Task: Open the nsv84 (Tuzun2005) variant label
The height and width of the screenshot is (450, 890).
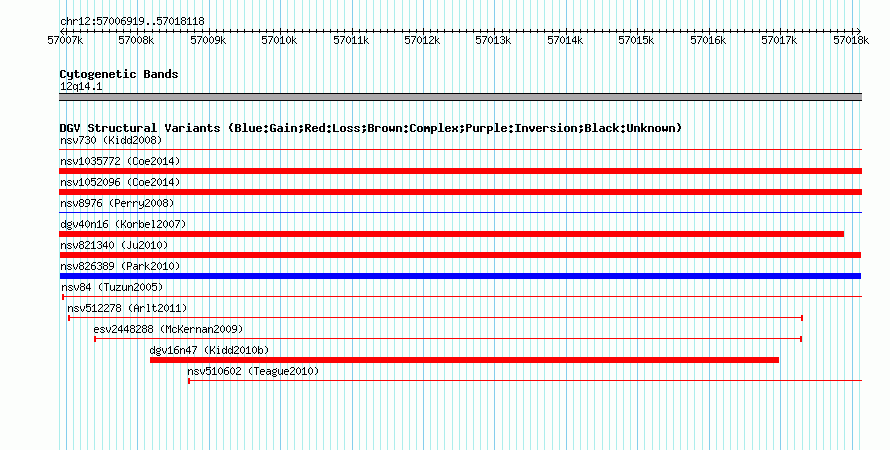Action: click(112, 287)
